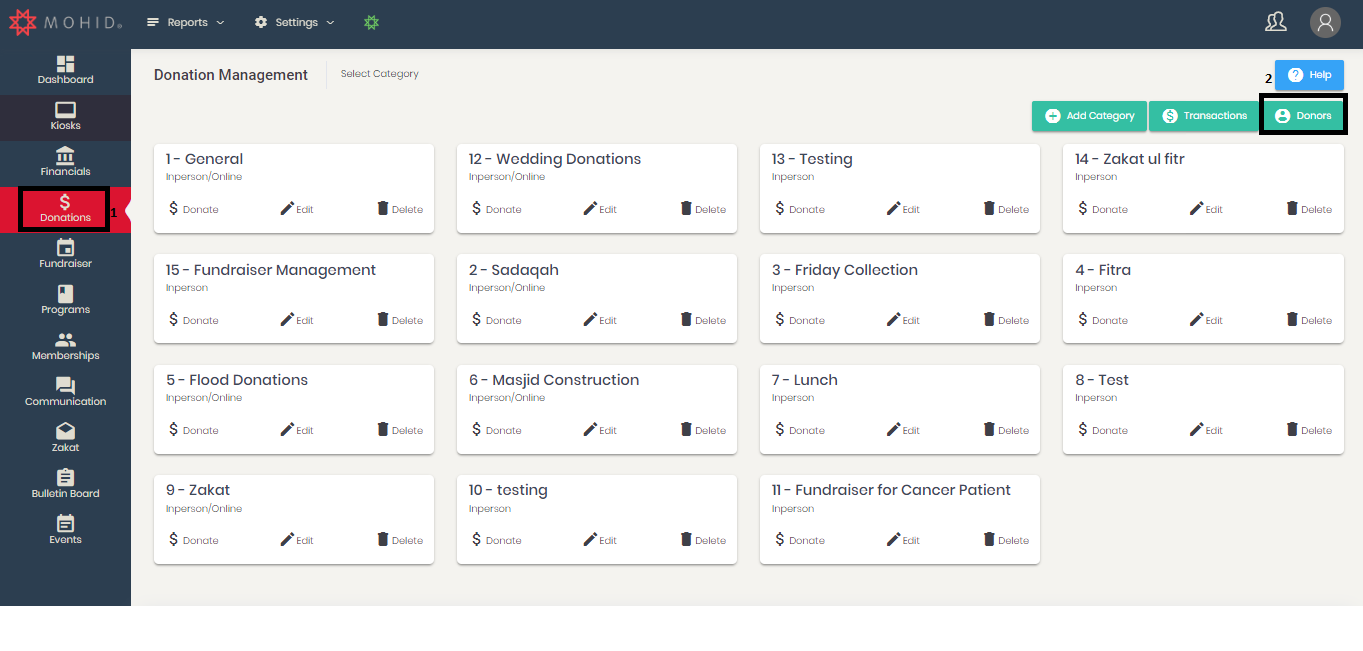
Task: Delete the 7 - Lunch category
Action: [x=1006, y=430]
